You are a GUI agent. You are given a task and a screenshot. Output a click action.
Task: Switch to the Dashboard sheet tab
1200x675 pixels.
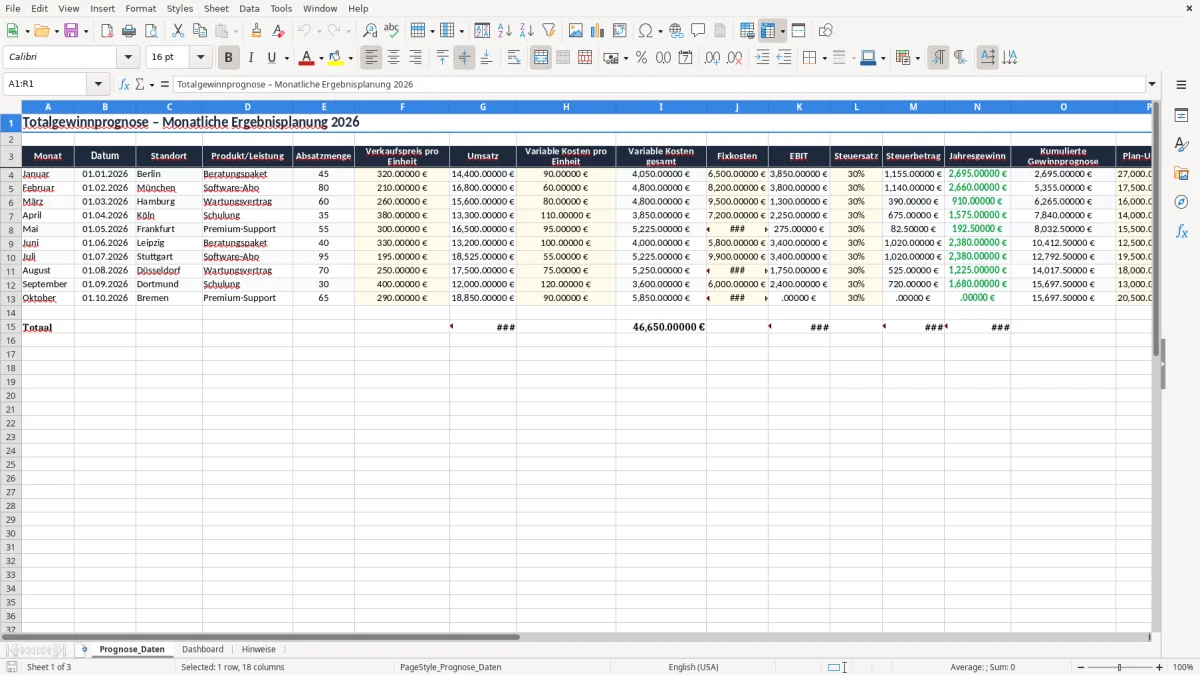tap(203, 649)
